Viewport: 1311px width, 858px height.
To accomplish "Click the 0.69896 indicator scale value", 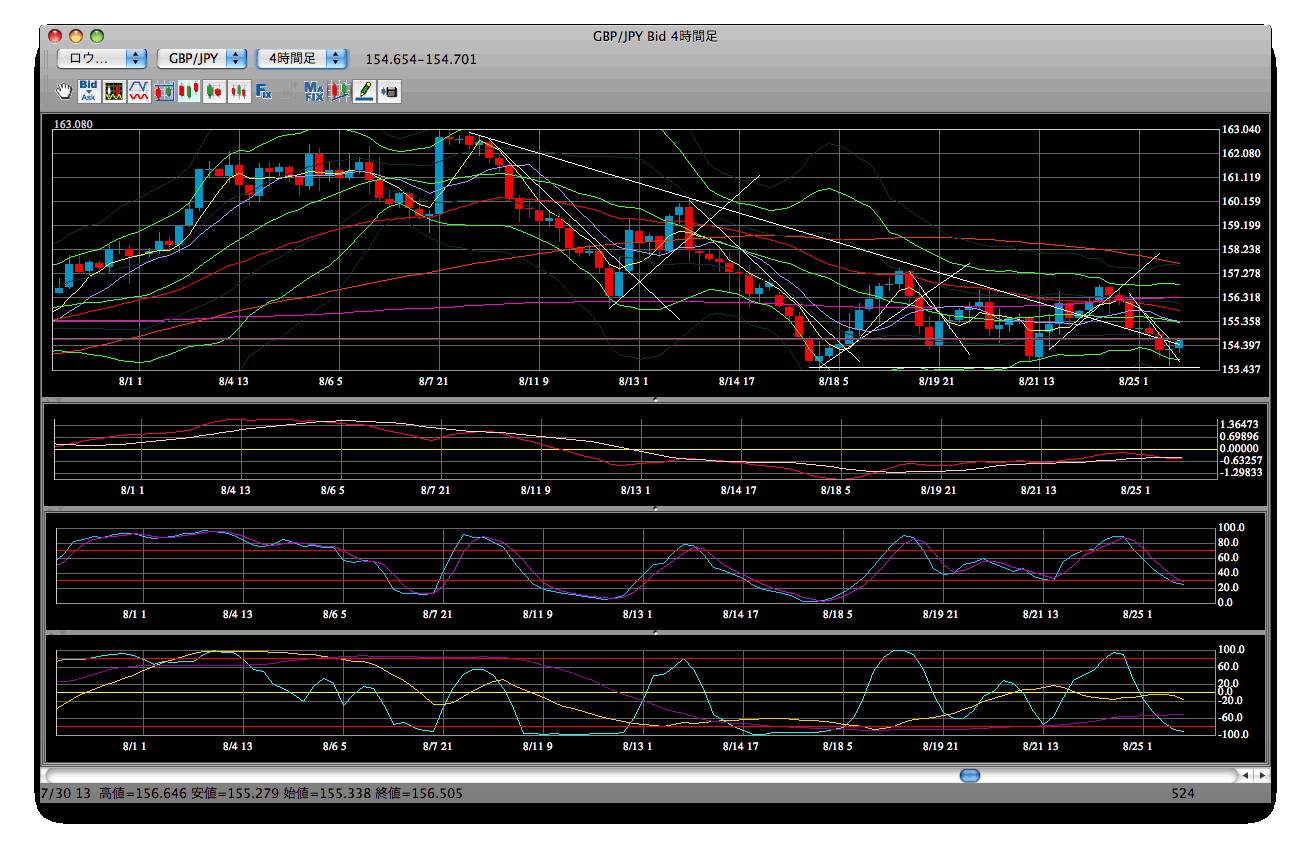I will click(x=1238, y=437).
